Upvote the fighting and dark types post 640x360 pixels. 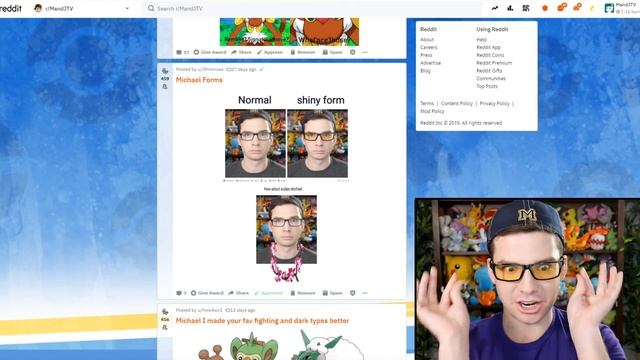coord(165,312)
